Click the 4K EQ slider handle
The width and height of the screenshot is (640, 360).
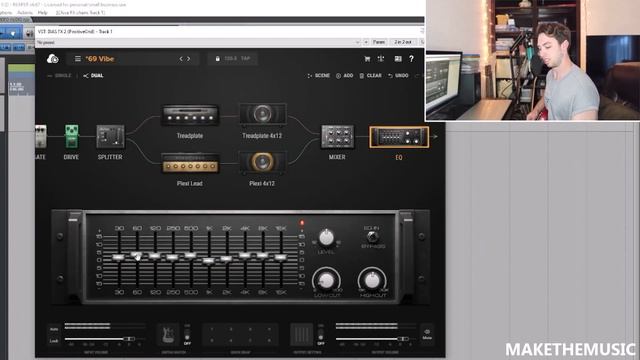point(244,256)
